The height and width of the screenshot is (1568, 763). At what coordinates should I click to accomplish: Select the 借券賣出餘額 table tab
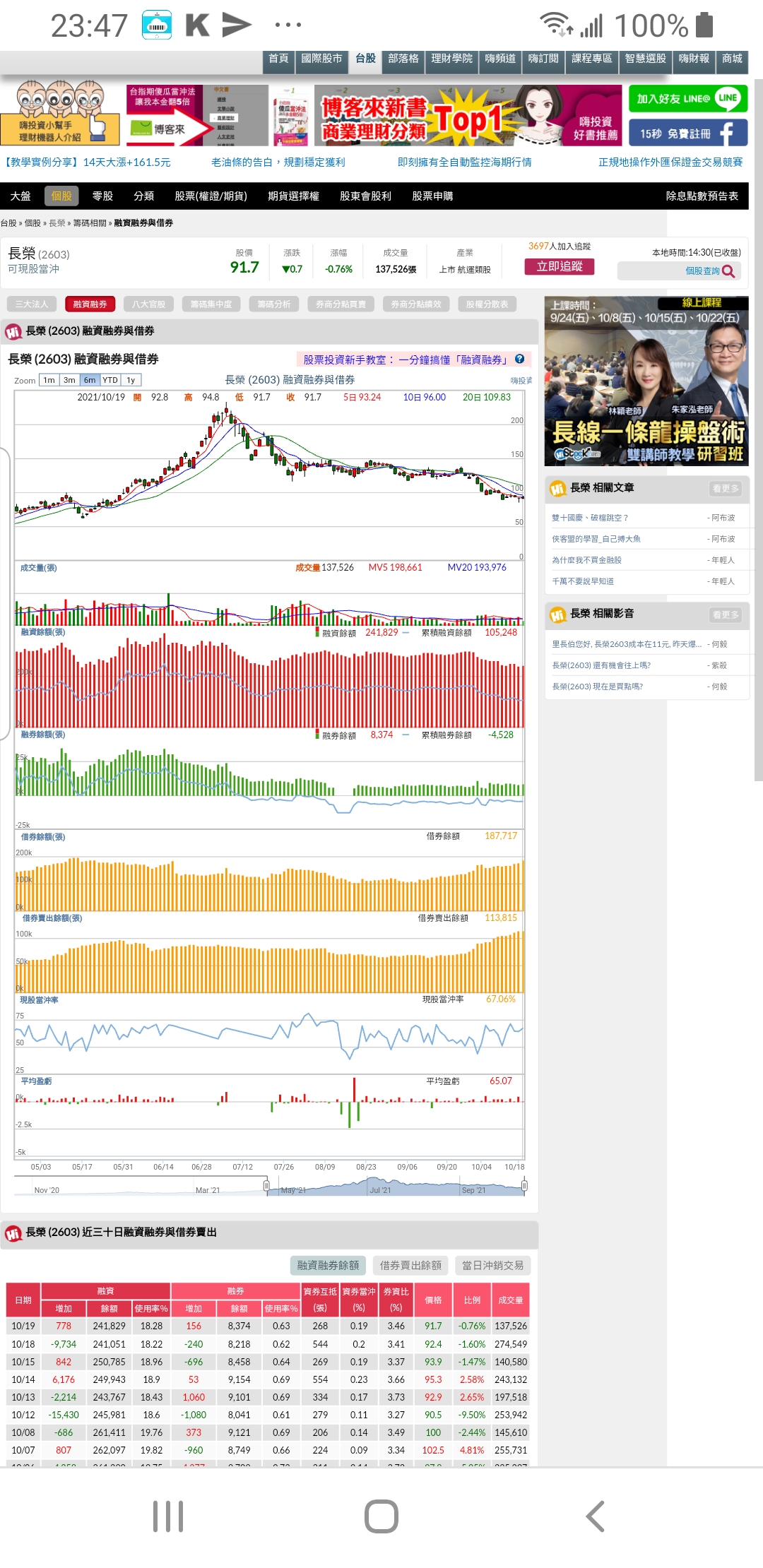[x=410, y=1265]
